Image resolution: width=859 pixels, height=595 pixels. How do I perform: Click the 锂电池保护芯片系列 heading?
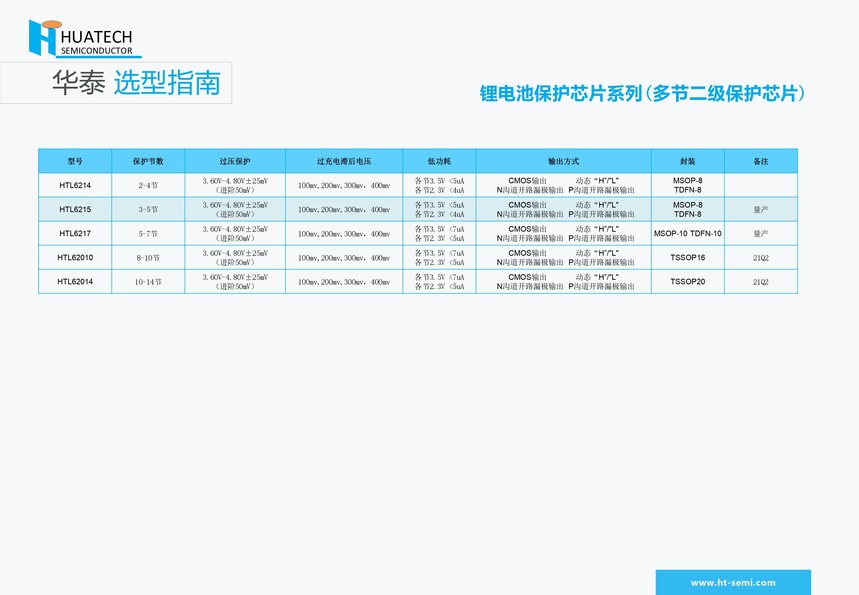642,93
